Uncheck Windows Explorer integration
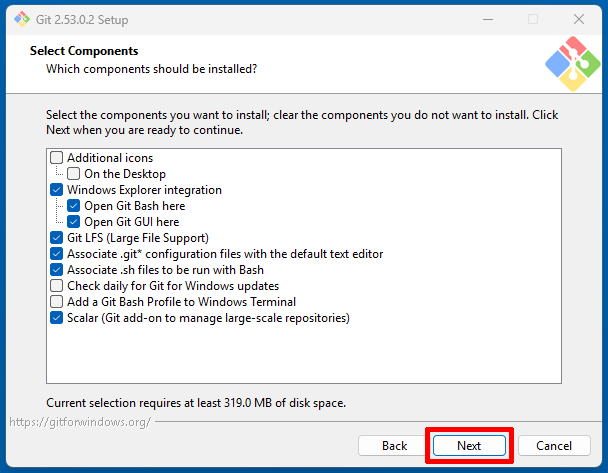 pos(57,190)
